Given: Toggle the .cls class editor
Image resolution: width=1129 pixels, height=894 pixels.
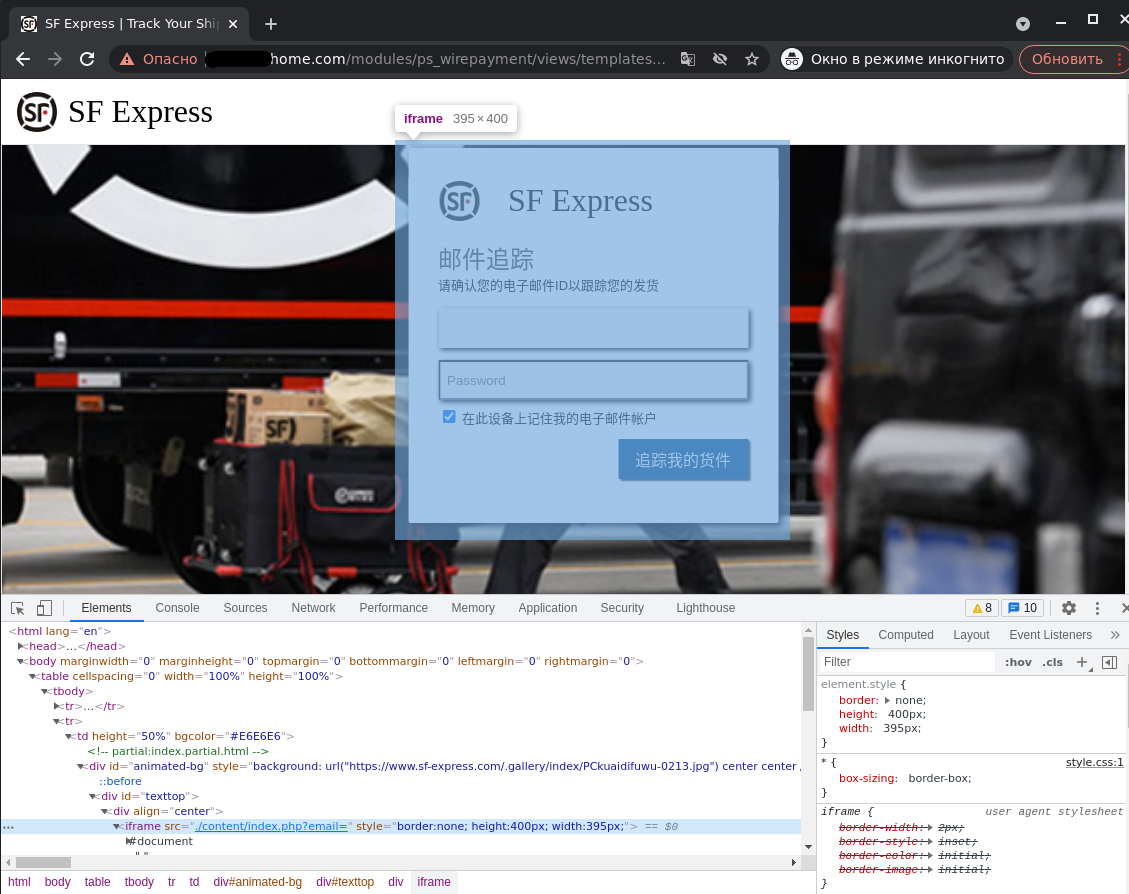Looking at the screenshot, I should pos(1053,662).
